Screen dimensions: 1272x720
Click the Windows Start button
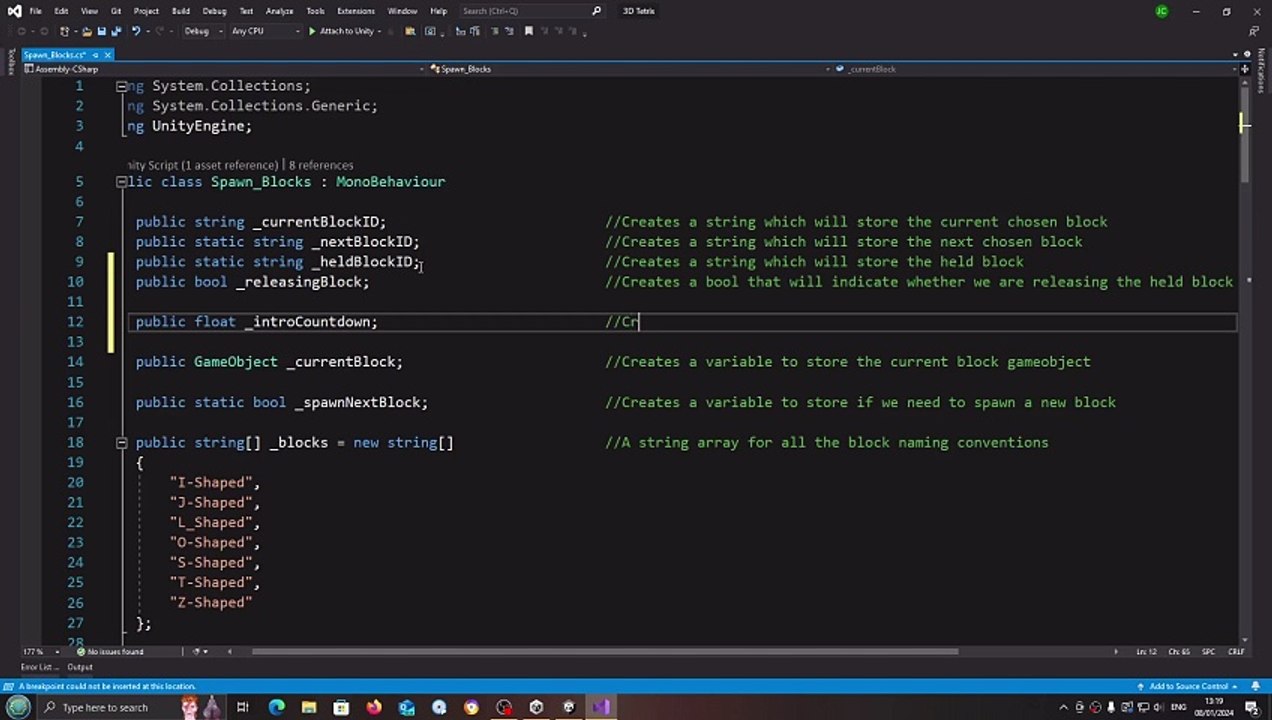click(x=18, y=707)
